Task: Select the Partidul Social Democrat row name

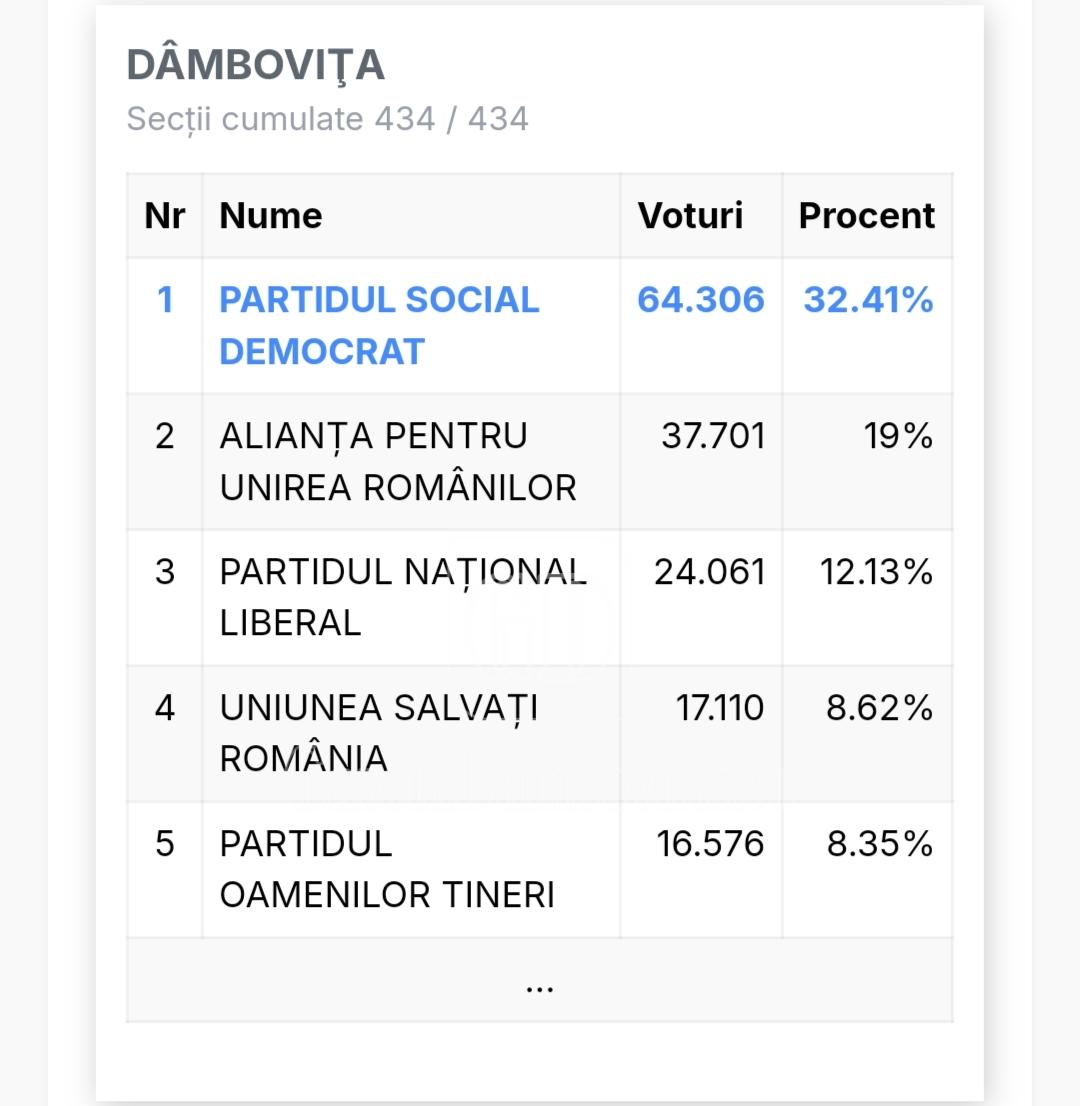Action: coord(380,325)
